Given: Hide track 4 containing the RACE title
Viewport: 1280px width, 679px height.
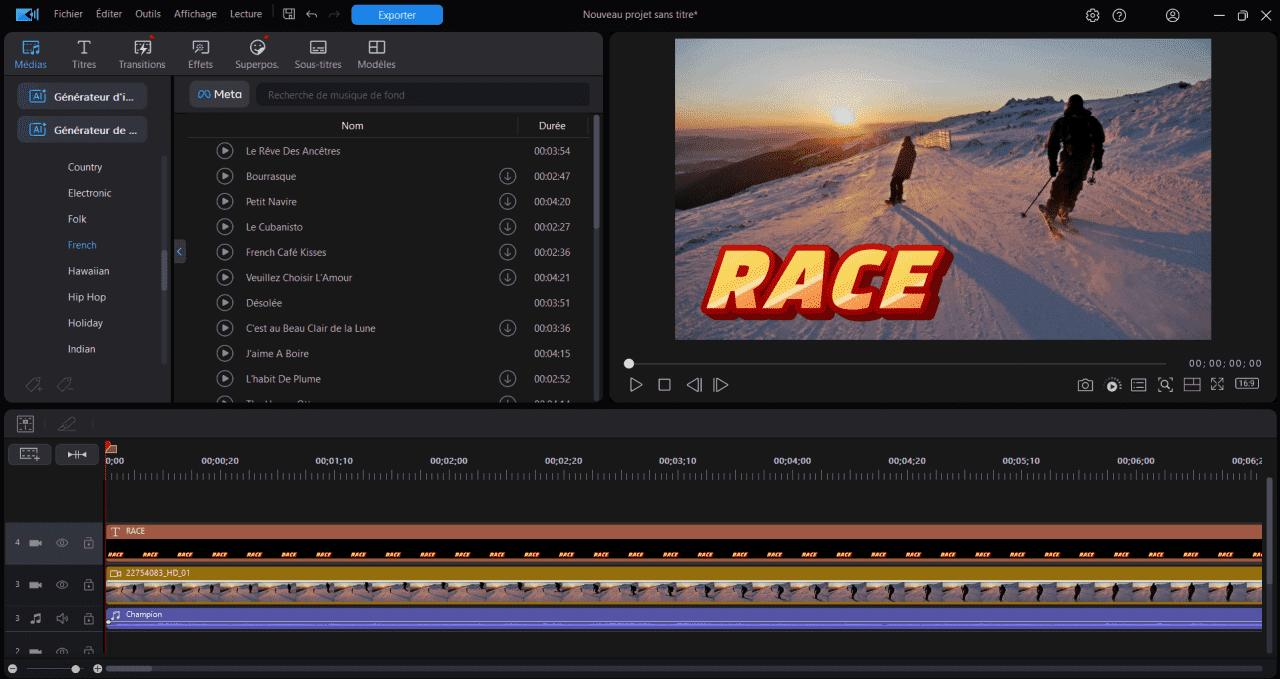Looking at the screenshot, I should click(61, 543).
